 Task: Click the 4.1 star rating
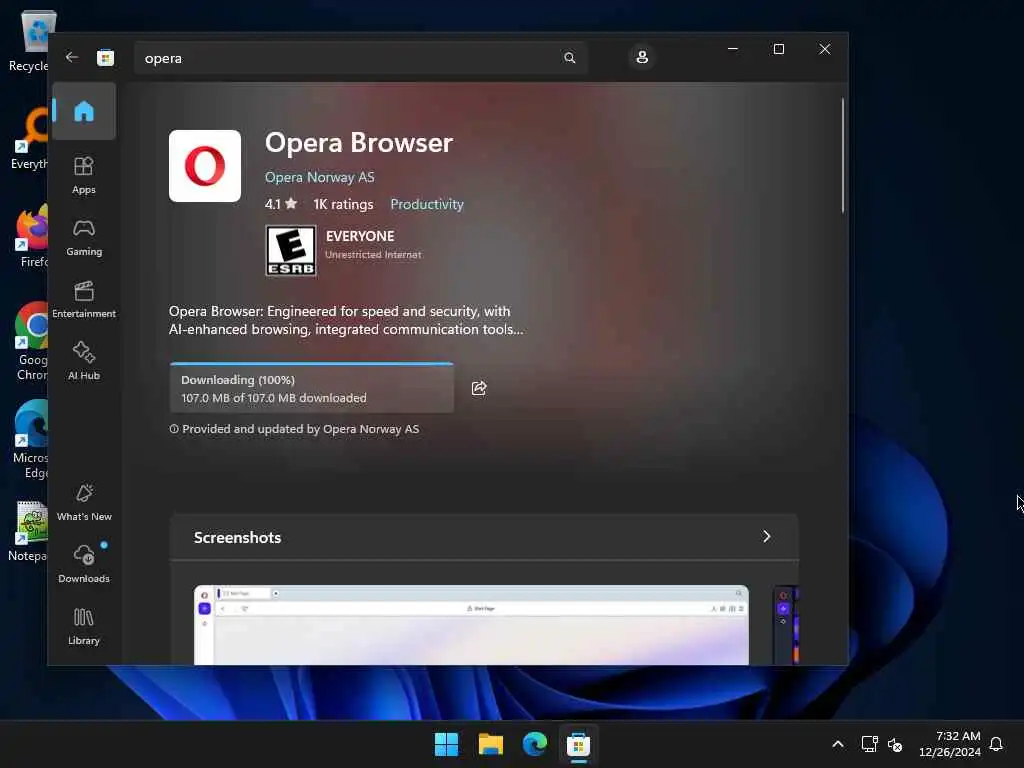pos(281,204)
